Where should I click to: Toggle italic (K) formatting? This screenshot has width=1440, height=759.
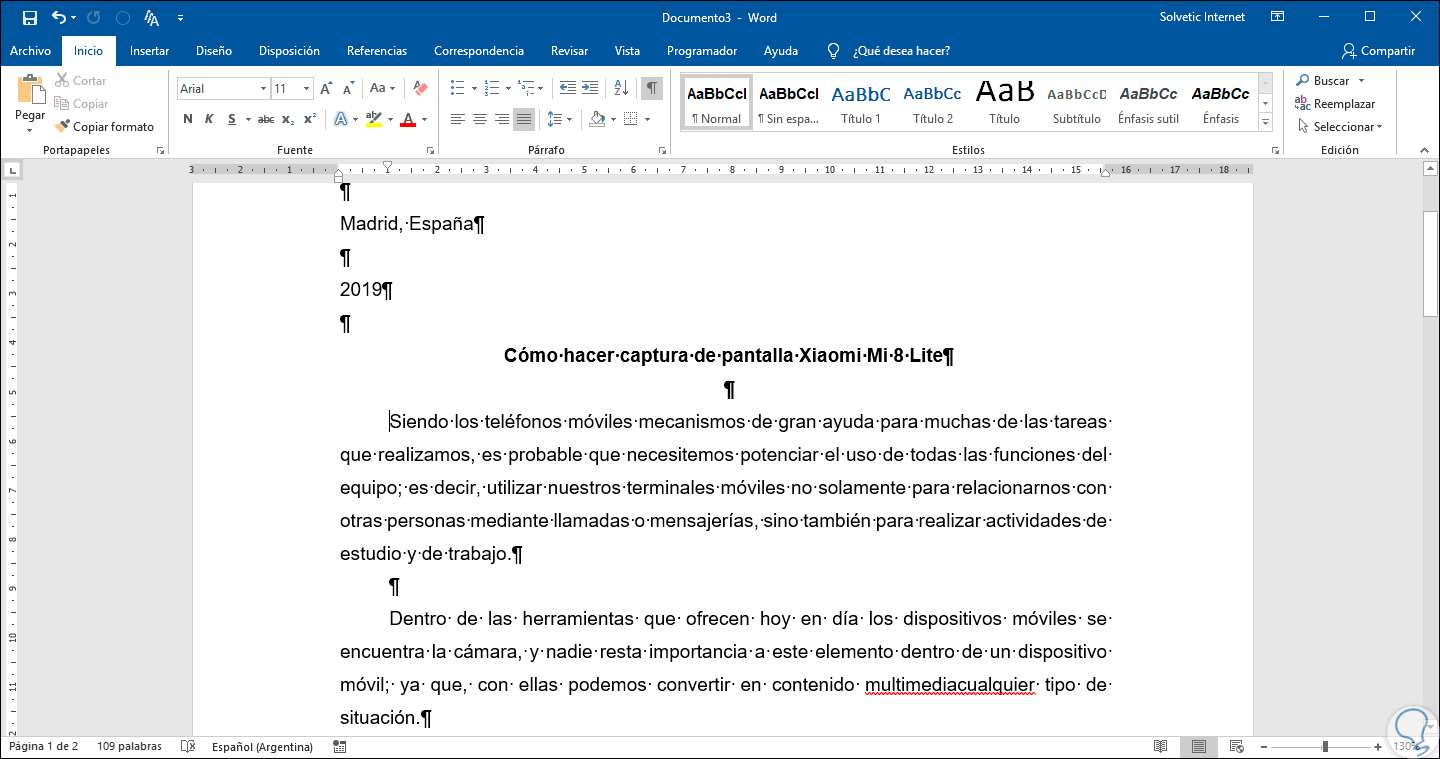point(209,119)
